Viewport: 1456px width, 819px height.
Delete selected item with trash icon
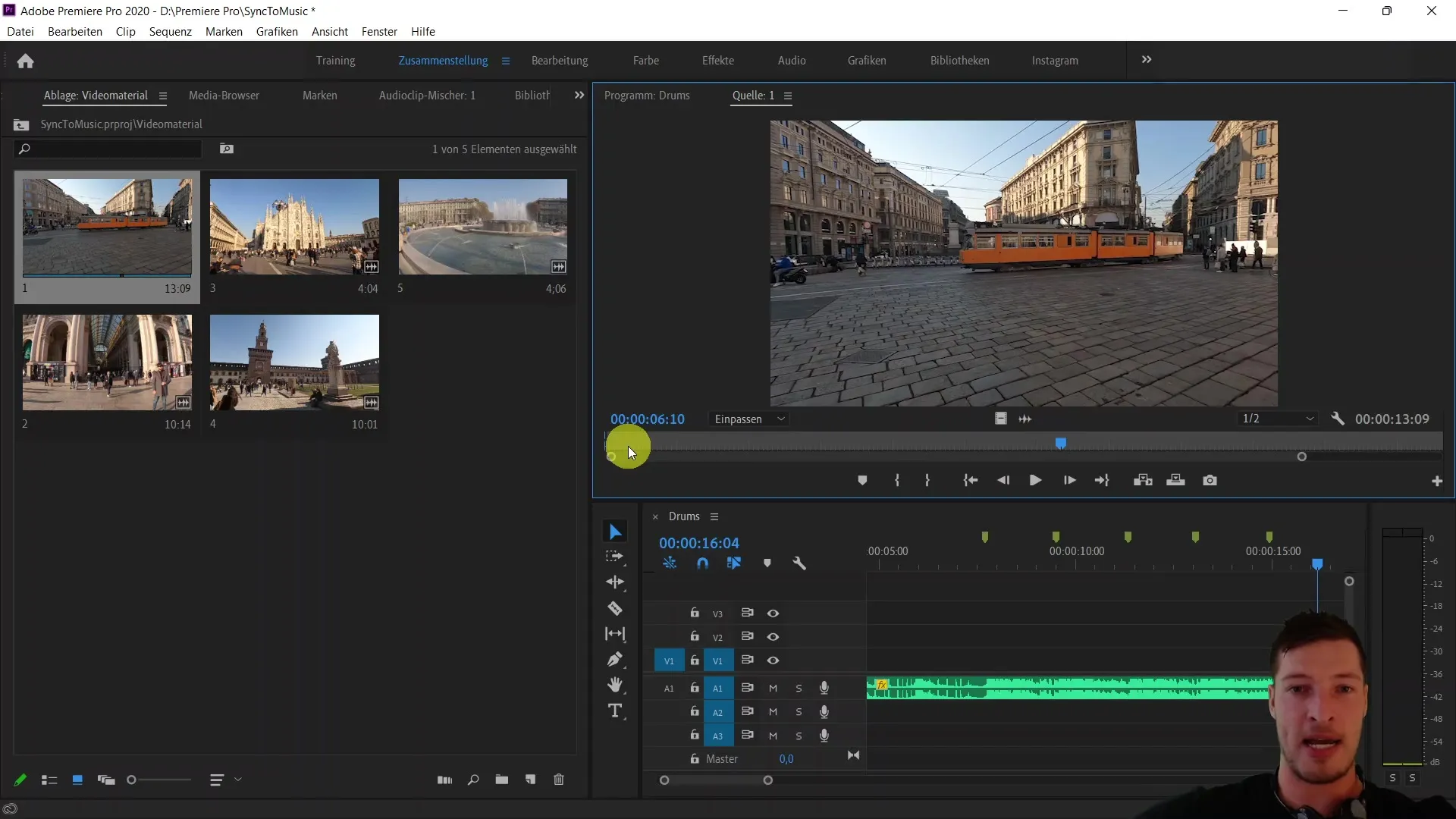[559, 780]
